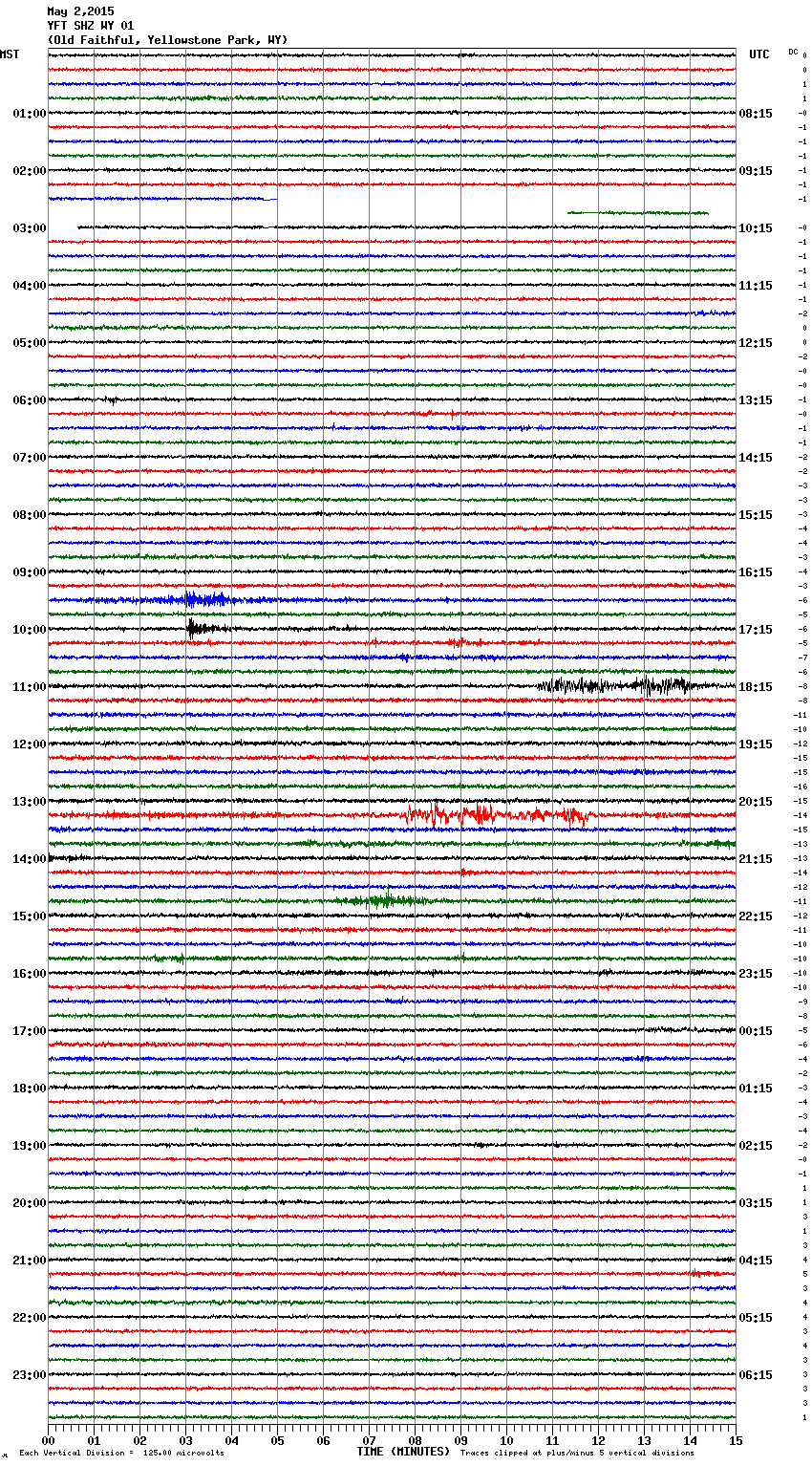Viewport: 812px width, 1466px height.
Task: Click the 13:15 UTC time label
Action: pyautogui.click(x=756, y=400)
